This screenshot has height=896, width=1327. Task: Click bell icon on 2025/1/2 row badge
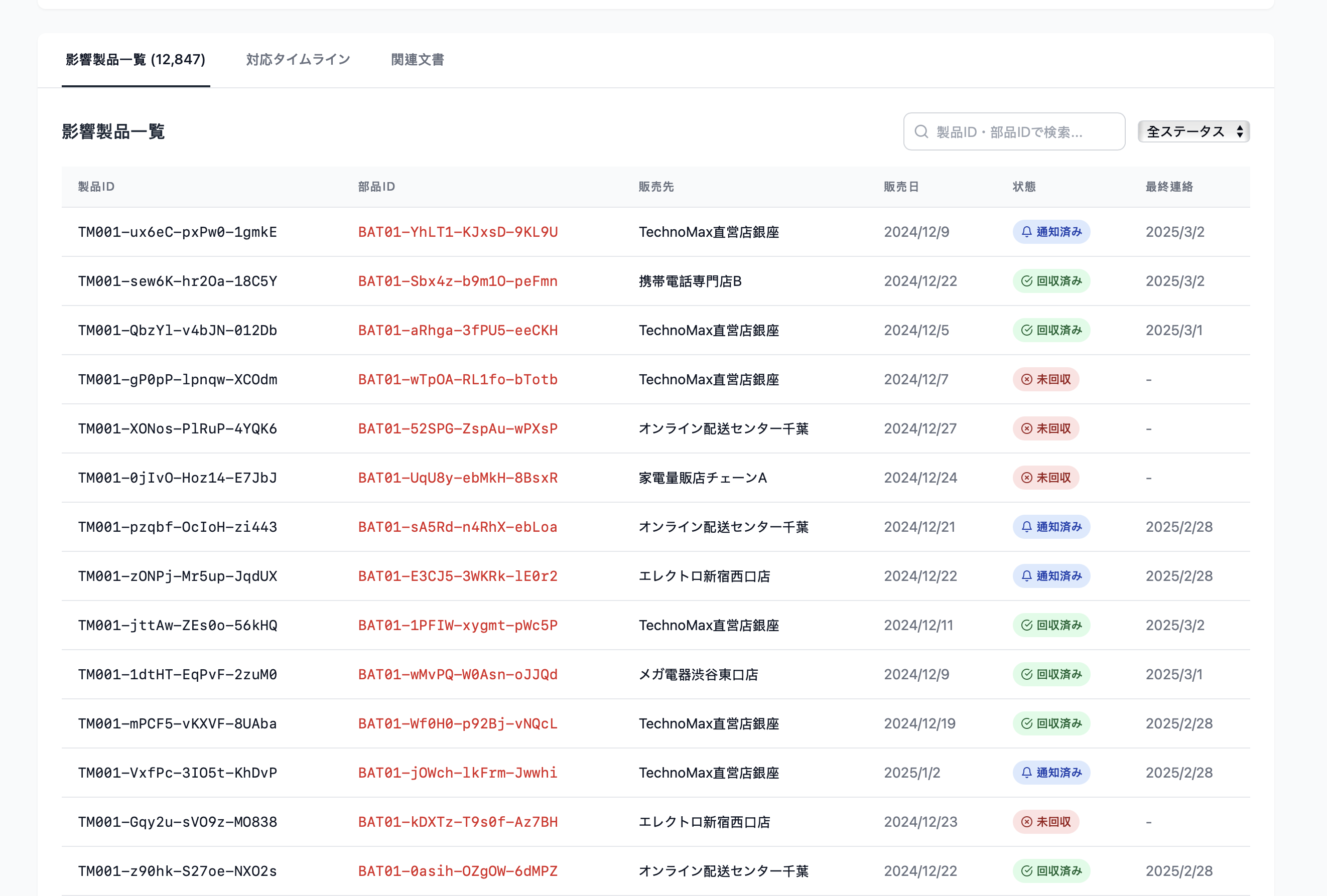click(x=1026, y=773)
